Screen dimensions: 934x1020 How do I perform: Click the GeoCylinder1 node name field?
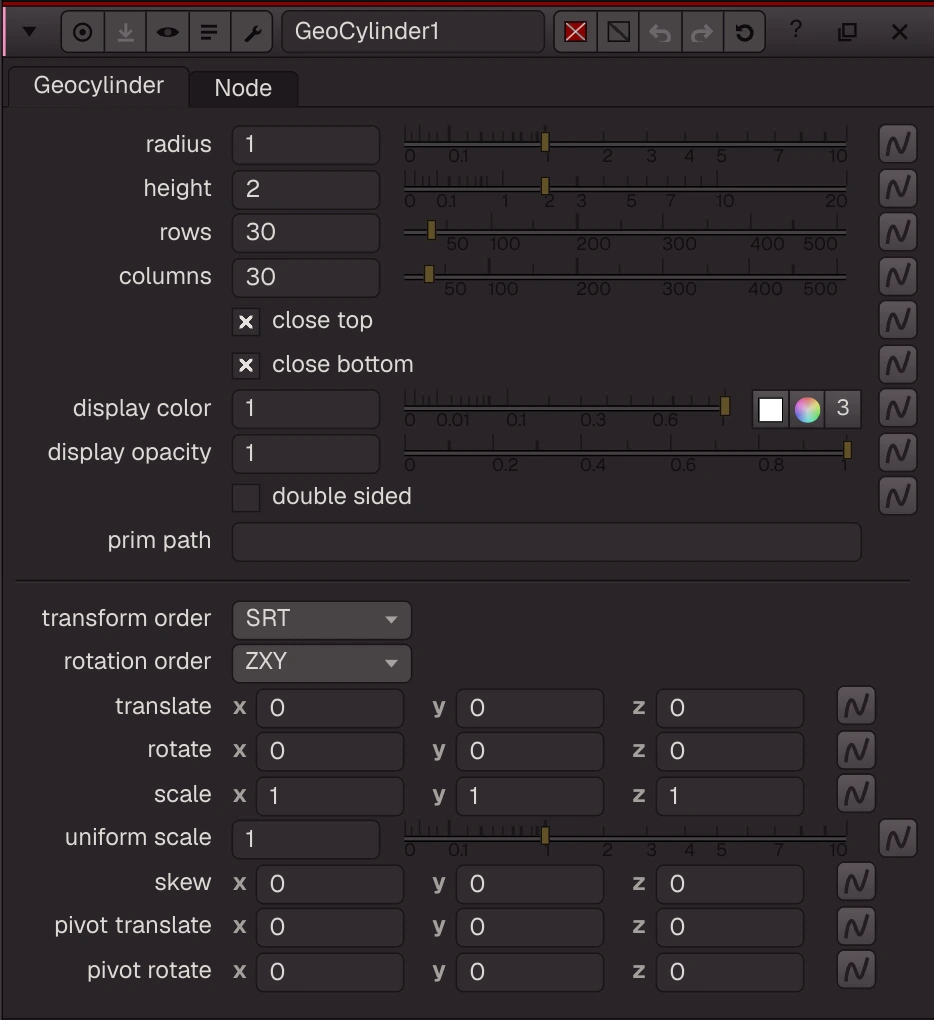(x=413, y=31)
